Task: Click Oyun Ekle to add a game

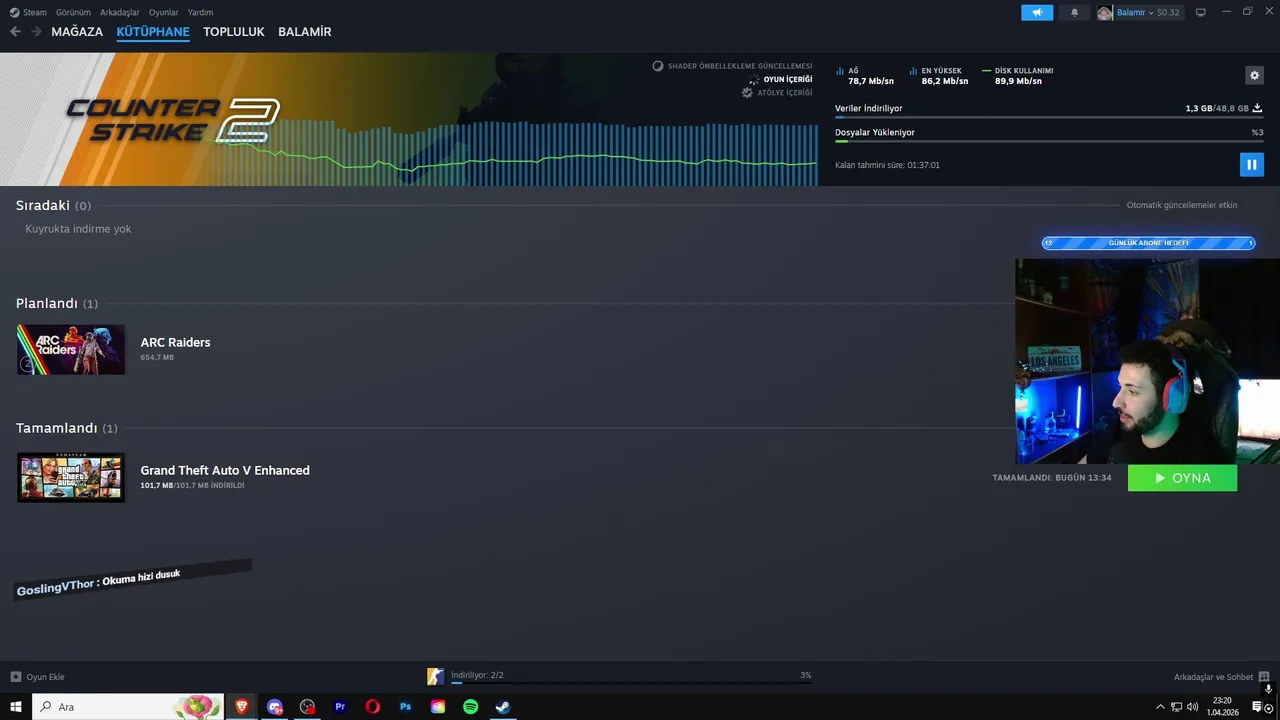Action: [x=45, y=677]
